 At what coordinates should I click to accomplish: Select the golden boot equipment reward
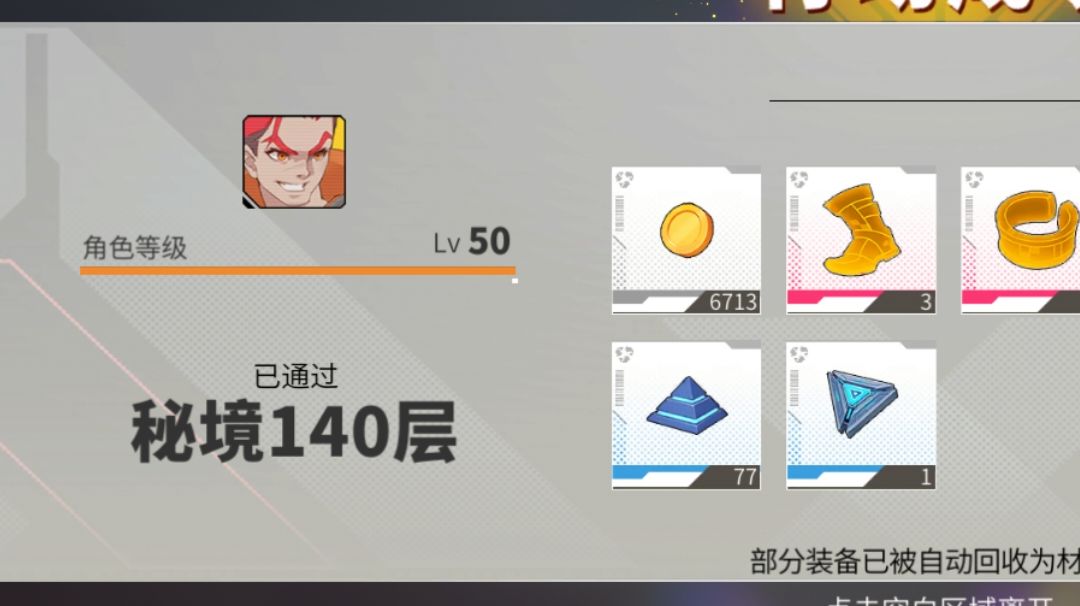click(861, 240)
